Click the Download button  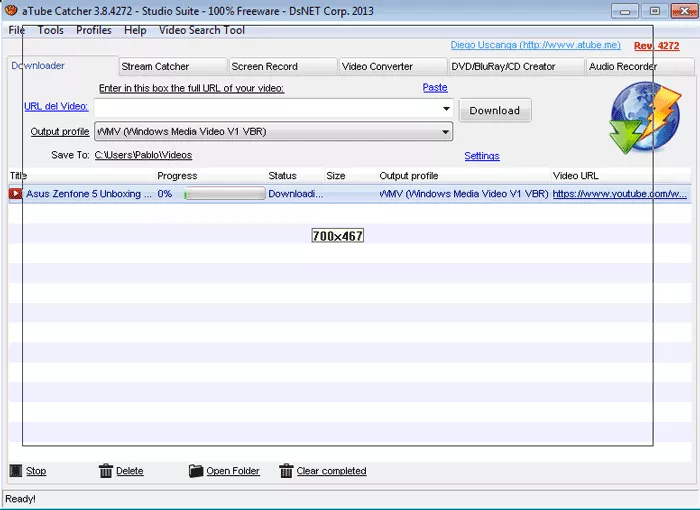tap(495, 110)
